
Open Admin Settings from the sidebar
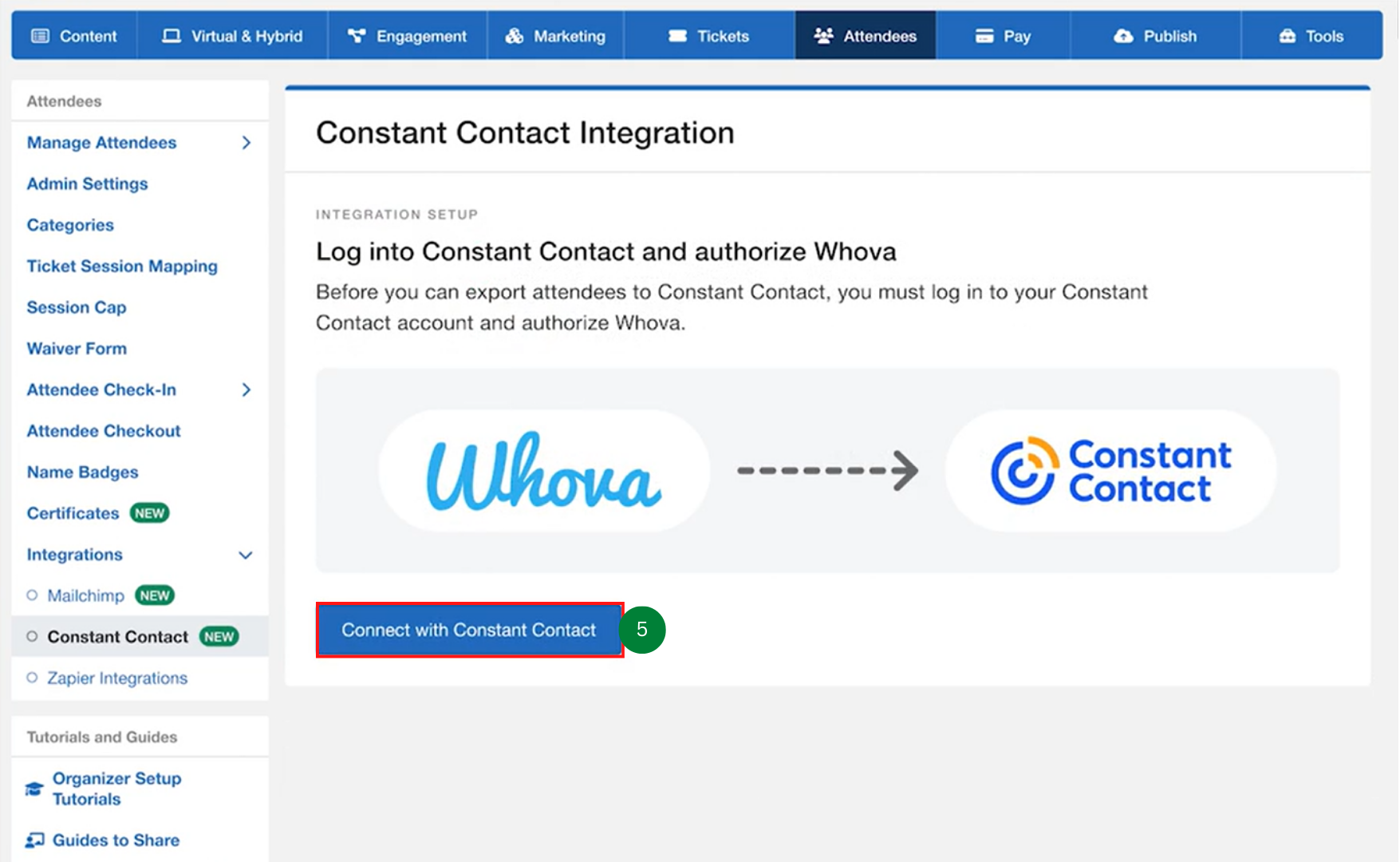(86, 184)
